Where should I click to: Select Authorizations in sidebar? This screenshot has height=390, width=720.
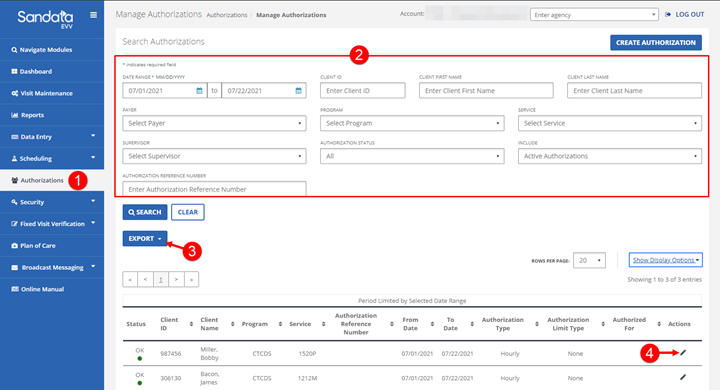(x=52, y=180)
